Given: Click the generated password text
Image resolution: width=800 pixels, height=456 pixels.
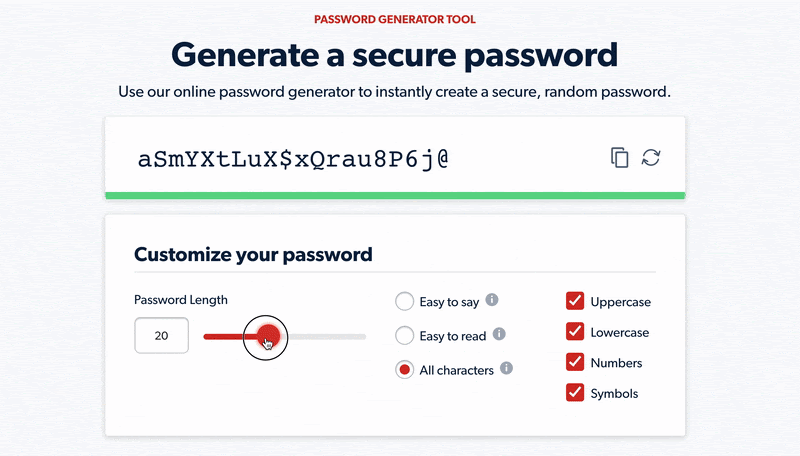Looking at the screenshot, I should pos(292,158).
